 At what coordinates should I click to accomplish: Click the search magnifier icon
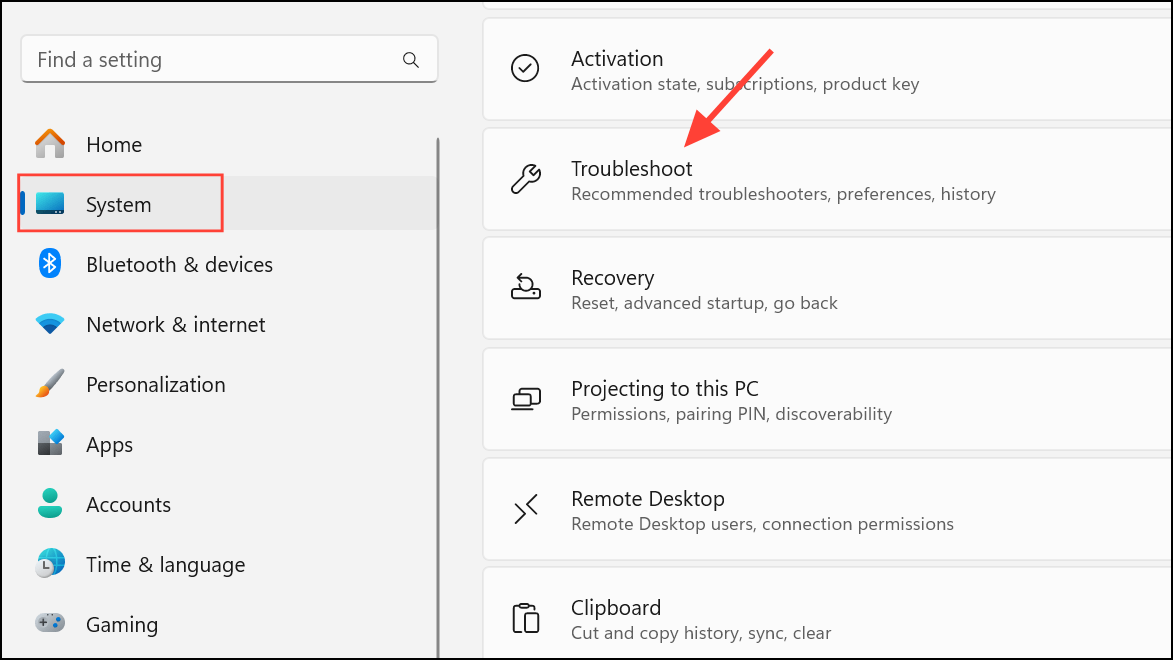pyautogui.click(x=411, y=59)
